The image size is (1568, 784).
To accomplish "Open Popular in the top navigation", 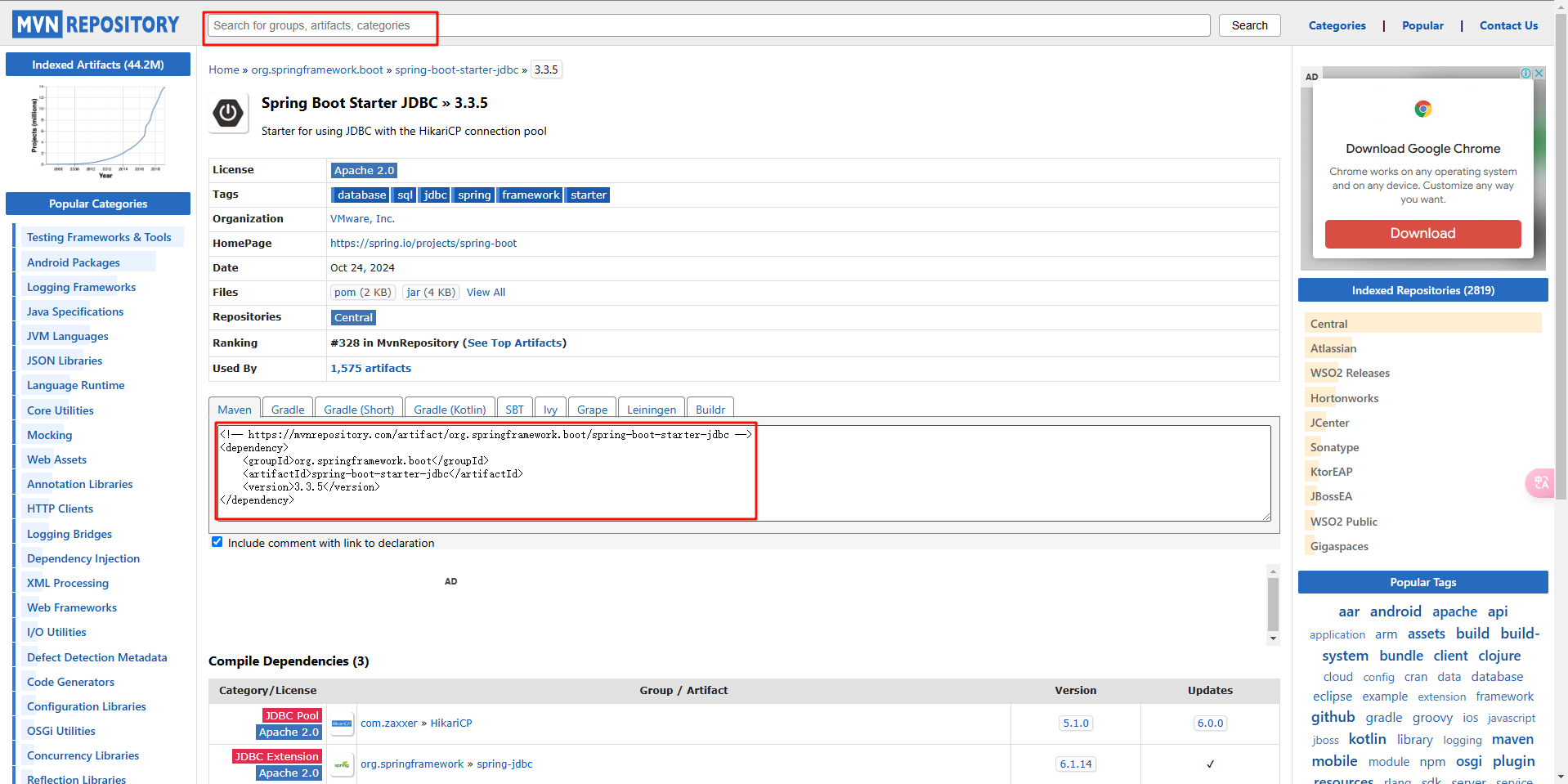I will 1423,25.
